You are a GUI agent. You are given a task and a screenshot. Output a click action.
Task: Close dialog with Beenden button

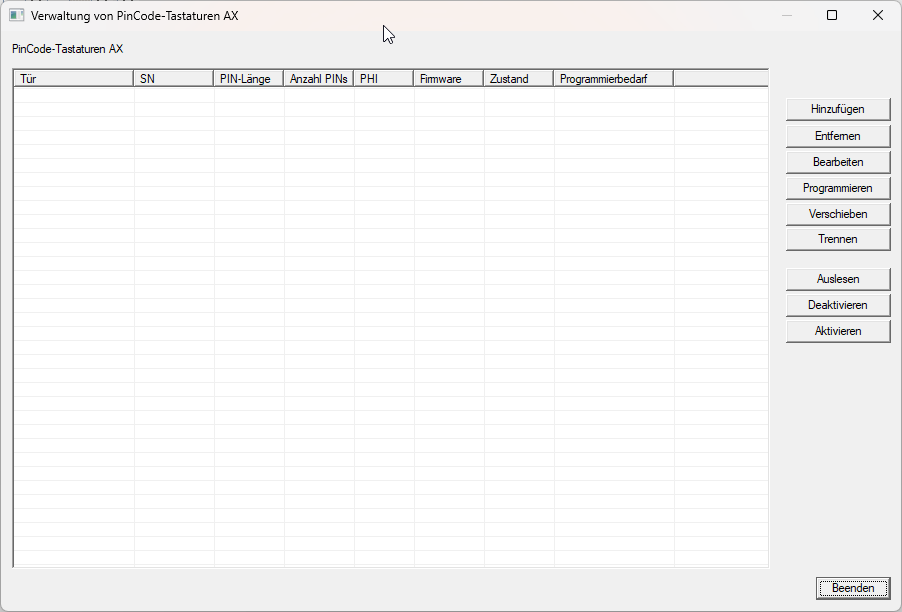[852, 588]
